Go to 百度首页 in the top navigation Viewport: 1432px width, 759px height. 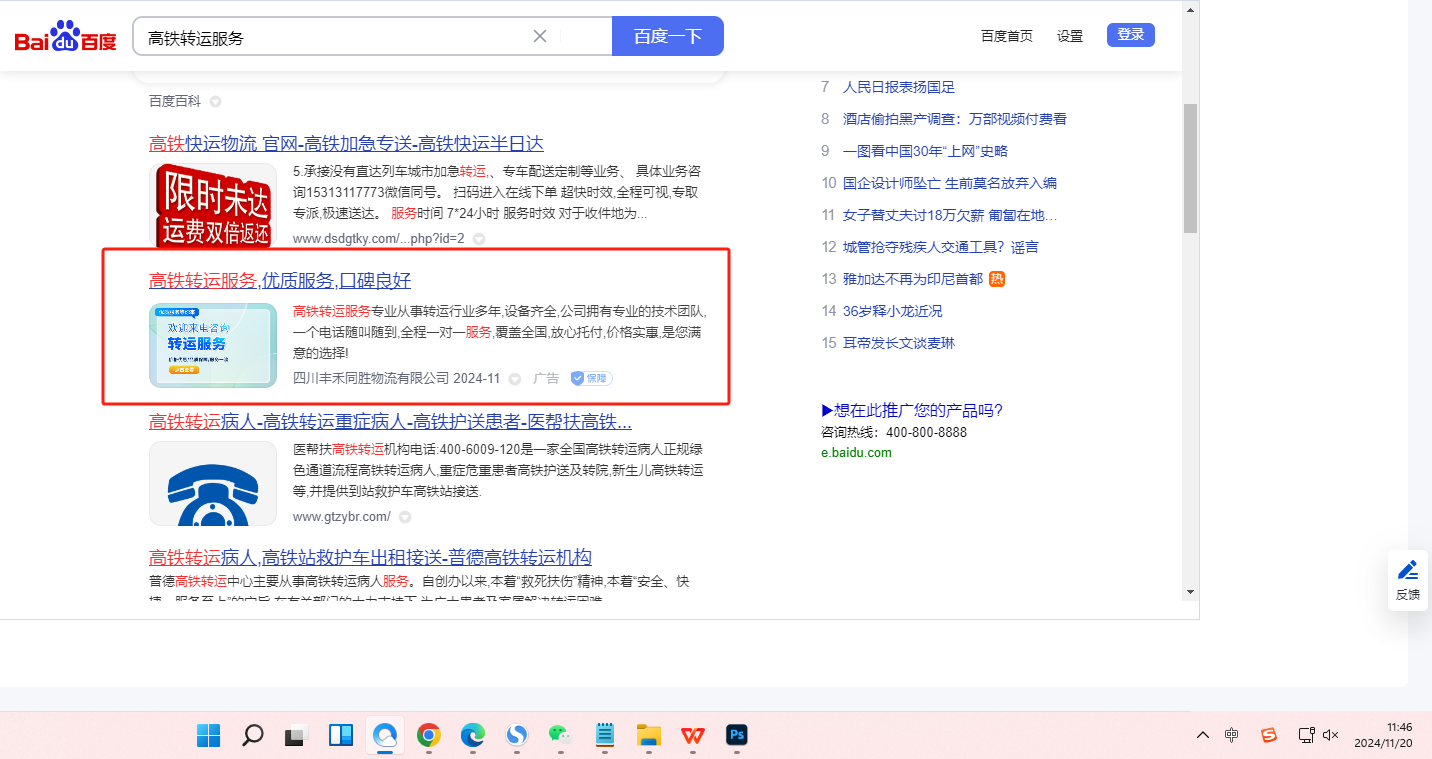[x=1006, y=36]
